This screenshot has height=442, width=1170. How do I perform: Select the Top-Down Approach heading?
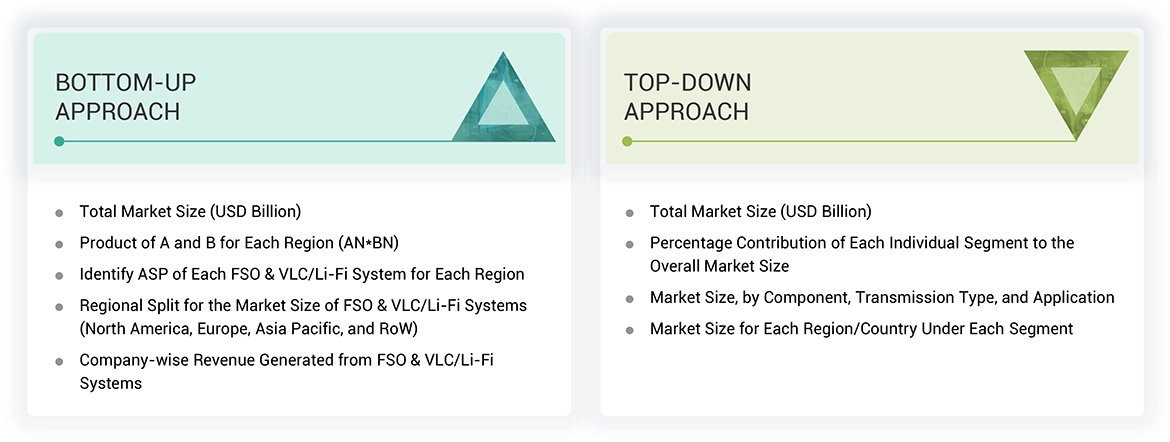[x=688, y=97]
